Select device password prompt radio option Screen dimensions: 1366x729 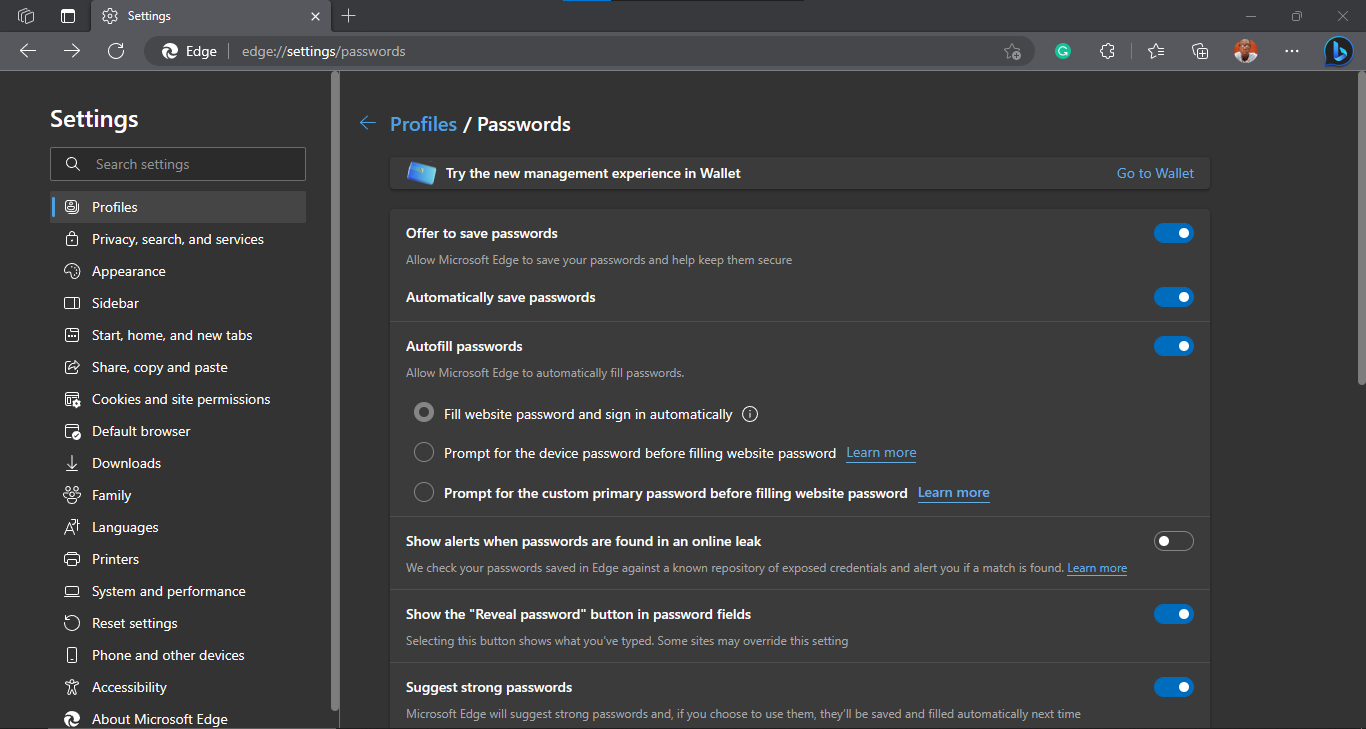424,453
